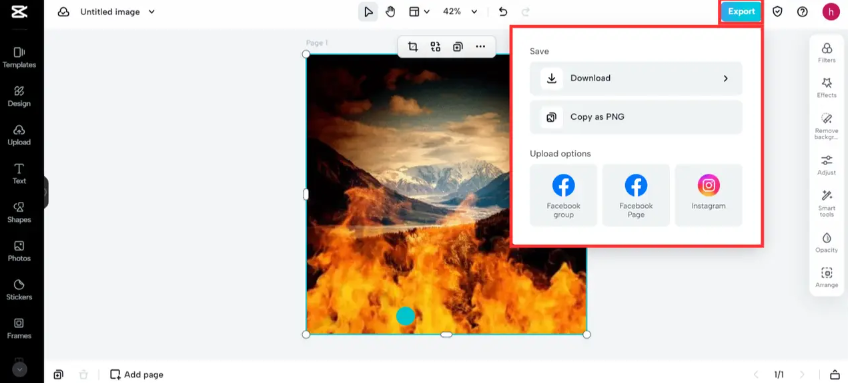Screen dimensions: 848x383
Task: Open the Shapes panel
Action: pyautogui.click(x=19, y=213)
